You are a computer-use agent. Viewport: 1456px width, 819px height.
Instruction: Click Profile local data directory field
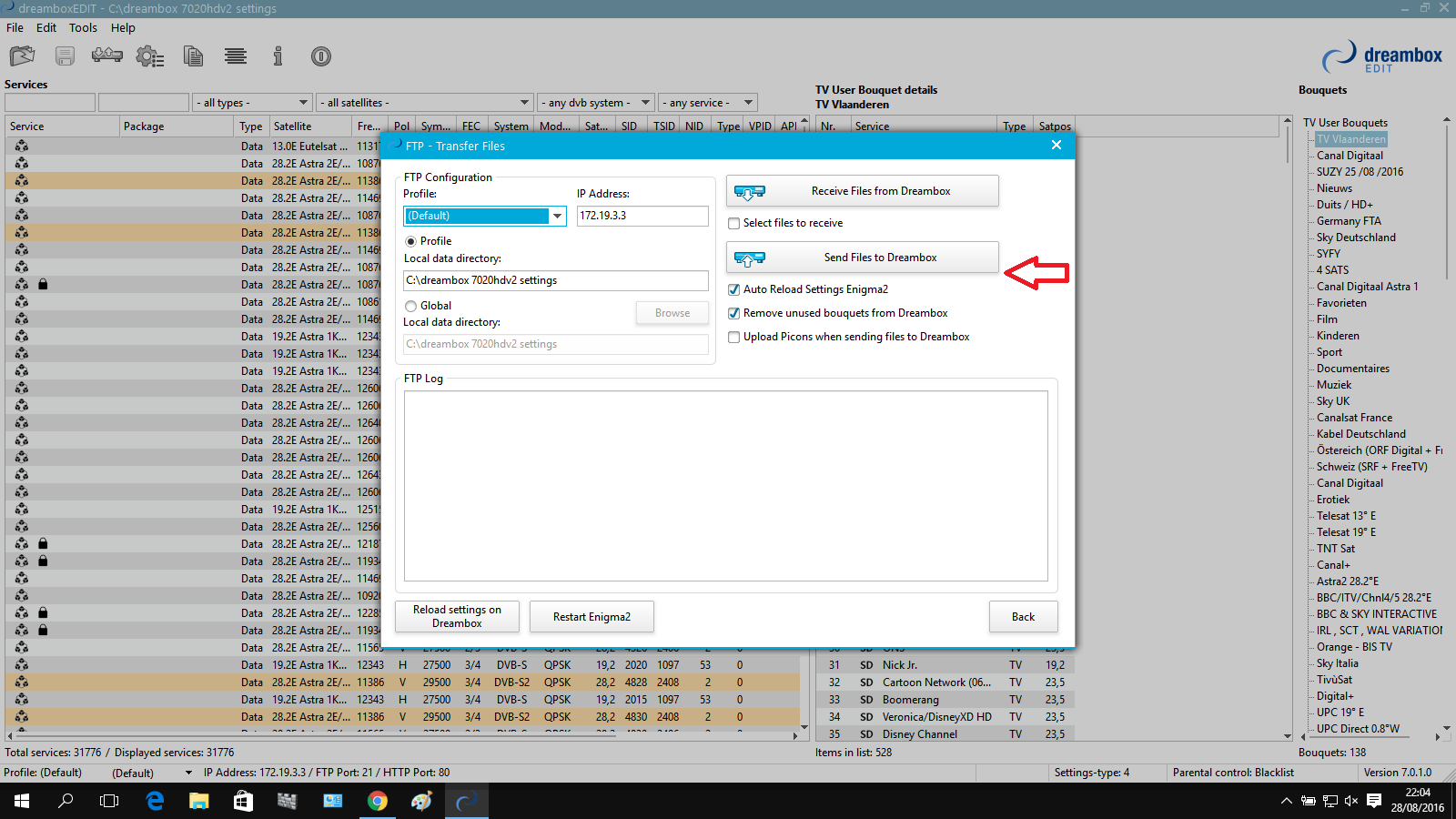tap(556, 280)
